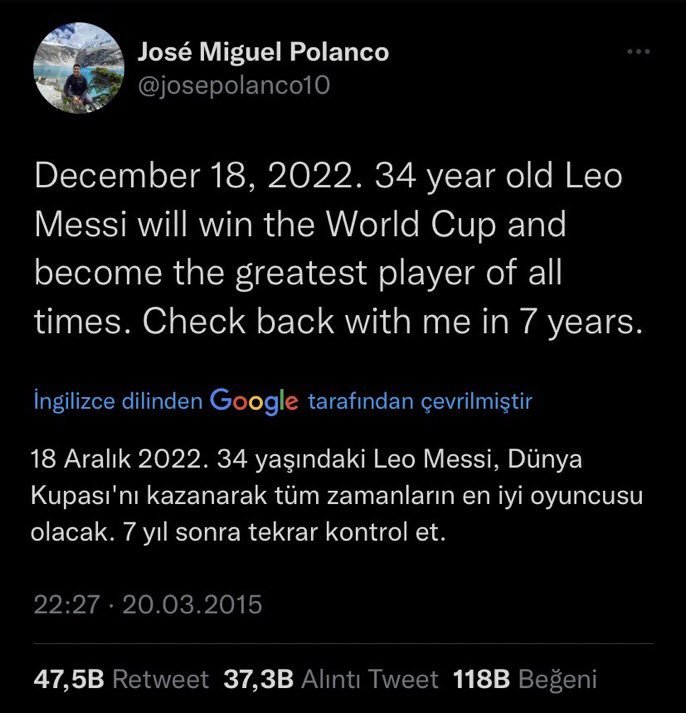
Task: View the 118B likes number
Action: [x=482, y=680]
